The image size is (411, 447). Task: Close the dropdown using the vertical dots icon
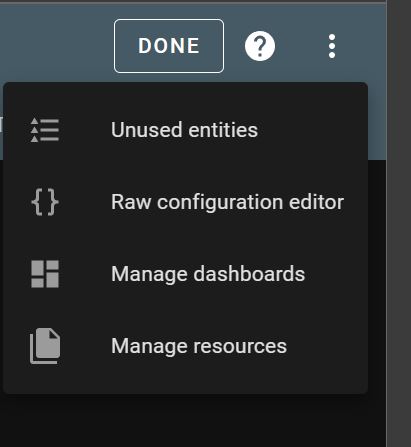tap(332, 46)
